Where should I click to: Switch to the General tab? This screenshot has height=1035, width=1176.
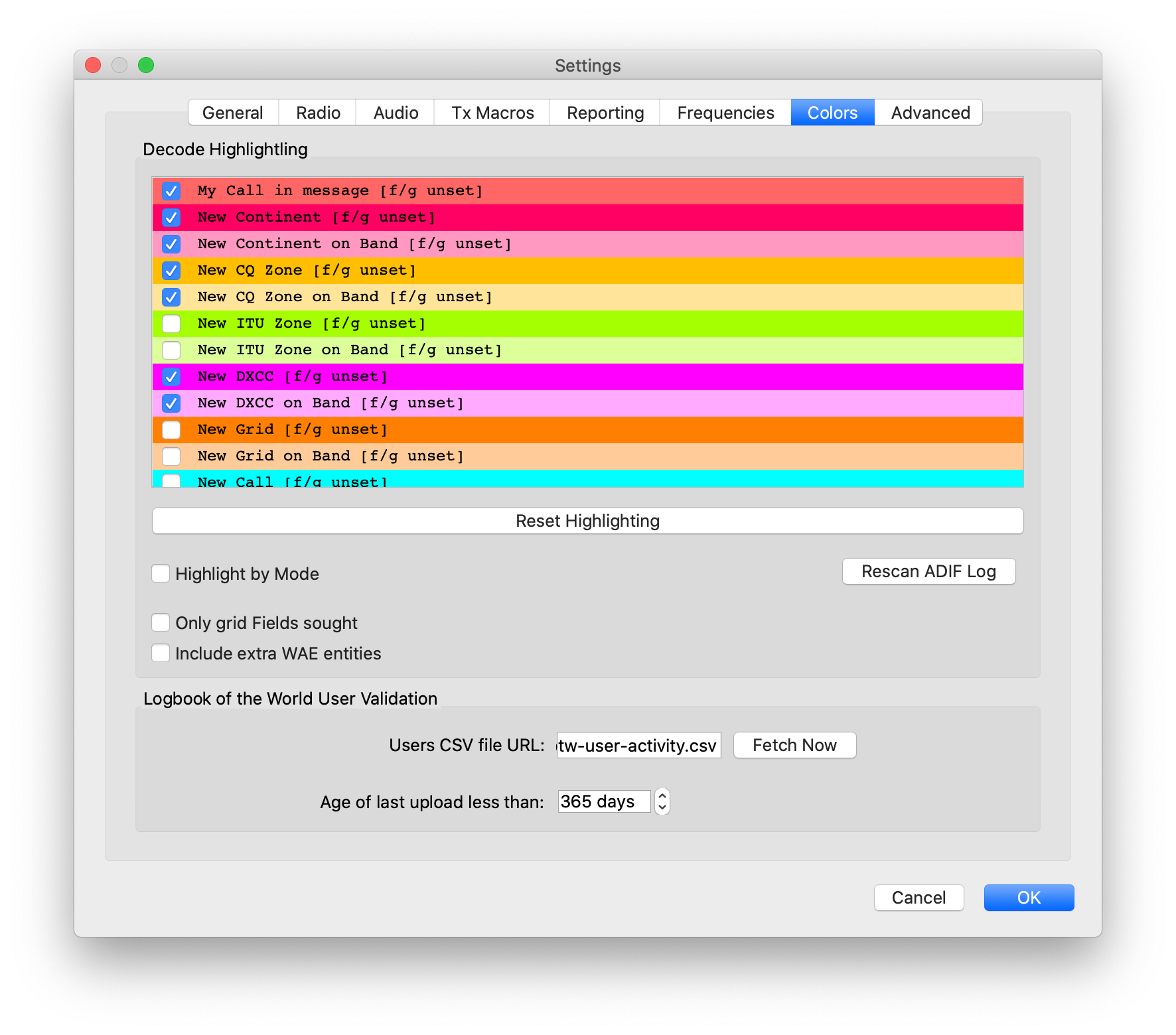232,113
